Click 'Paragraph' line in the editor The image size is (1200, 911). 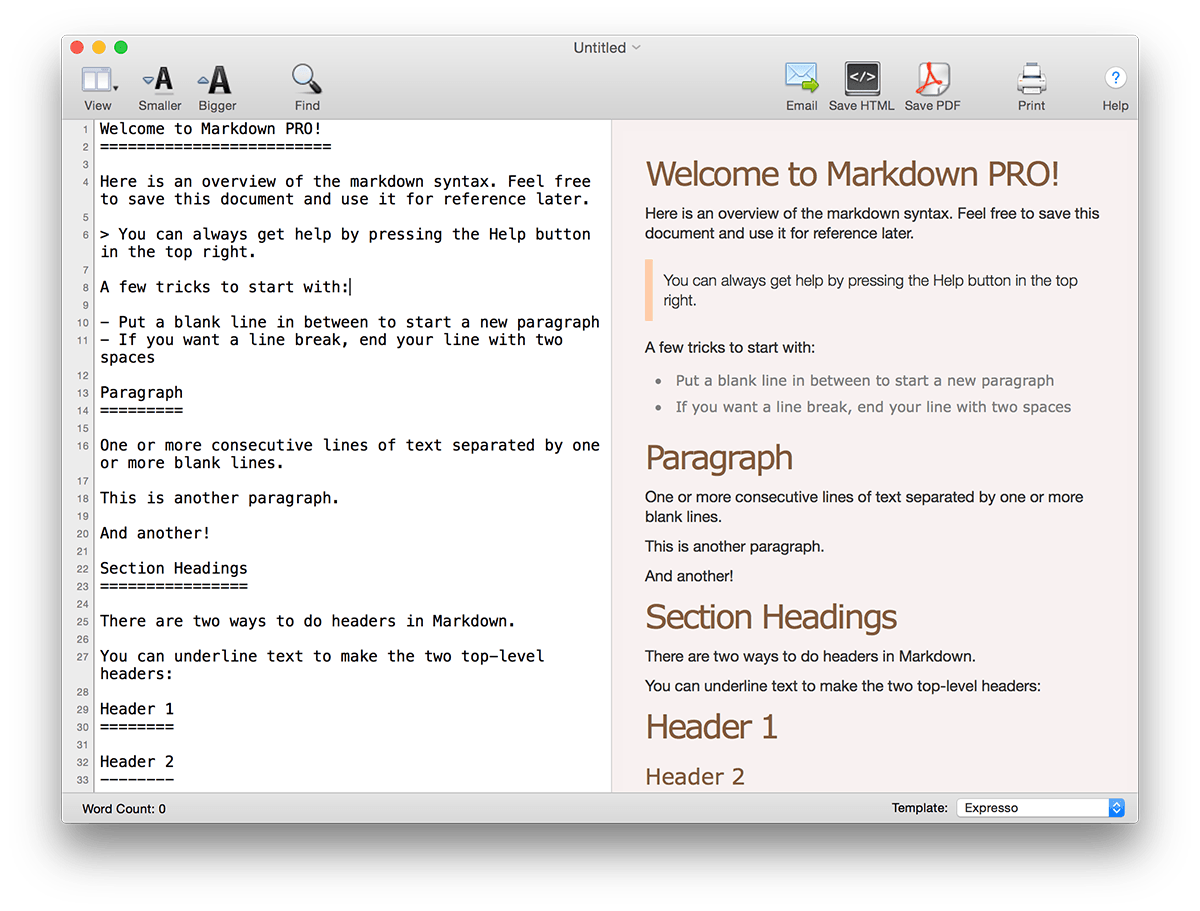pos(141,393)
